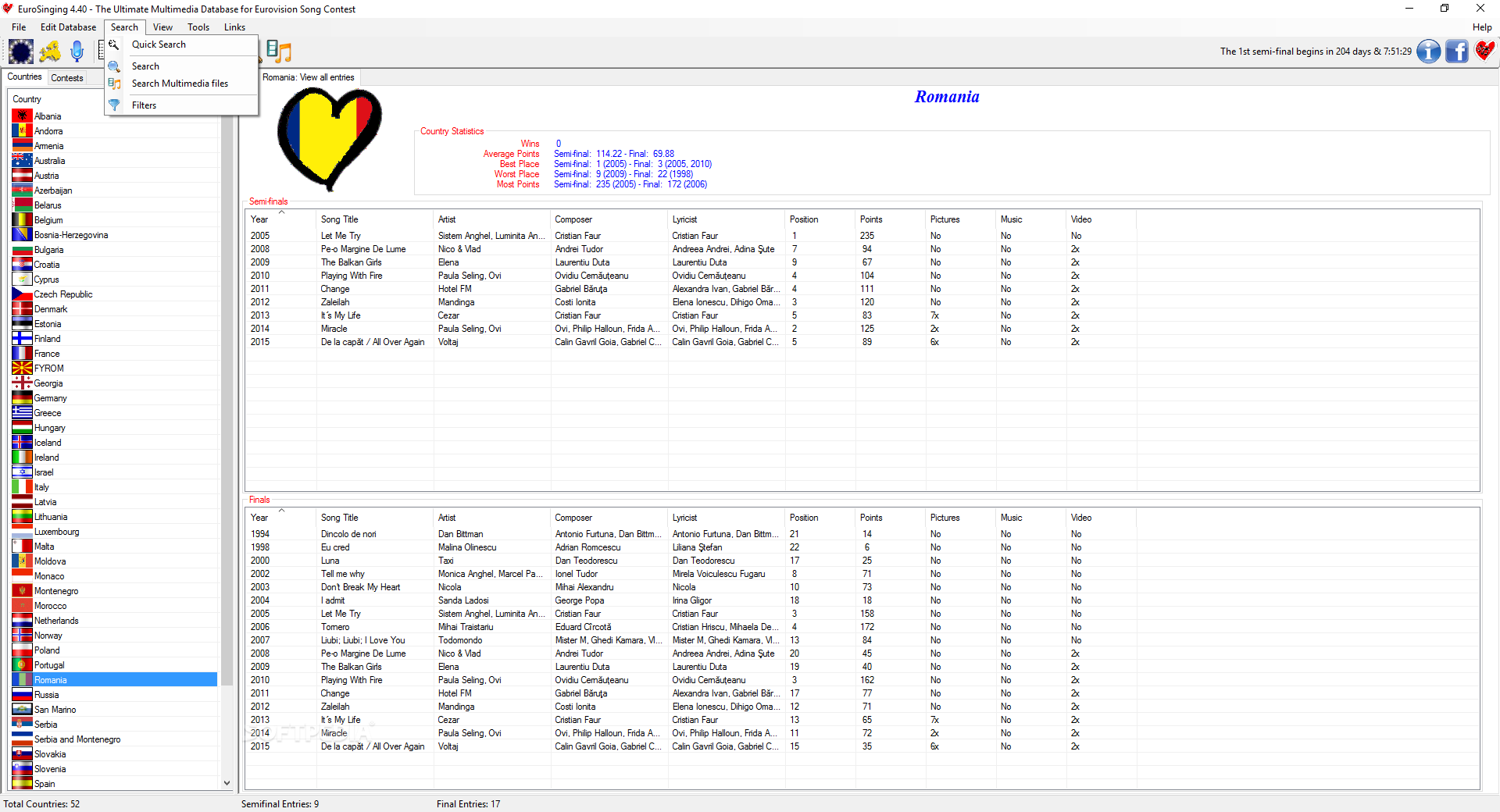Screen dimensions: 1500x812
Task: Select 2014 Miracle semi-final row
Action: [862, 329]
